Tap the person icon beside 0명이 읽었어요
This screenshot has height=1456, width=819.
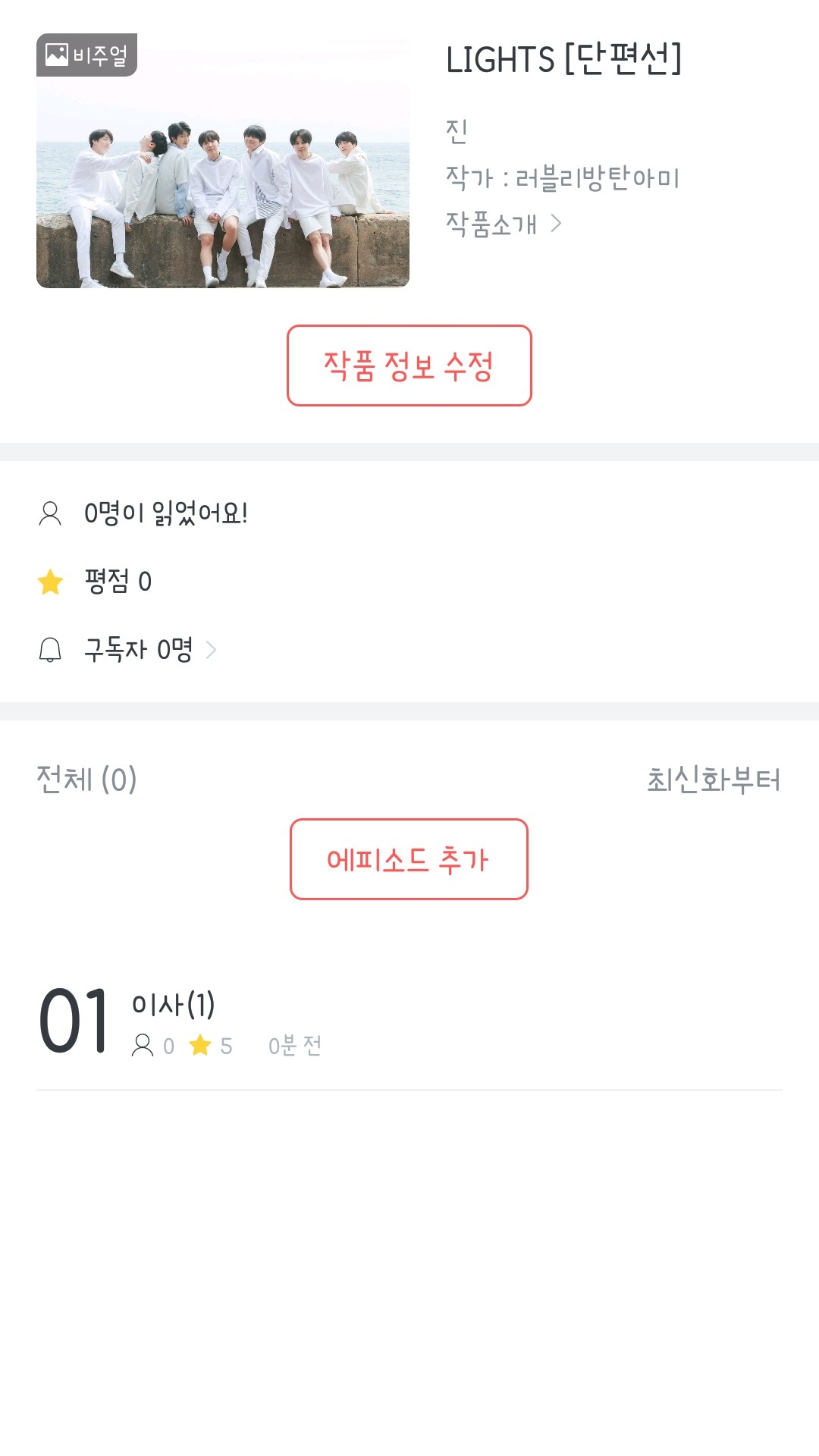[x=50, y=513]
